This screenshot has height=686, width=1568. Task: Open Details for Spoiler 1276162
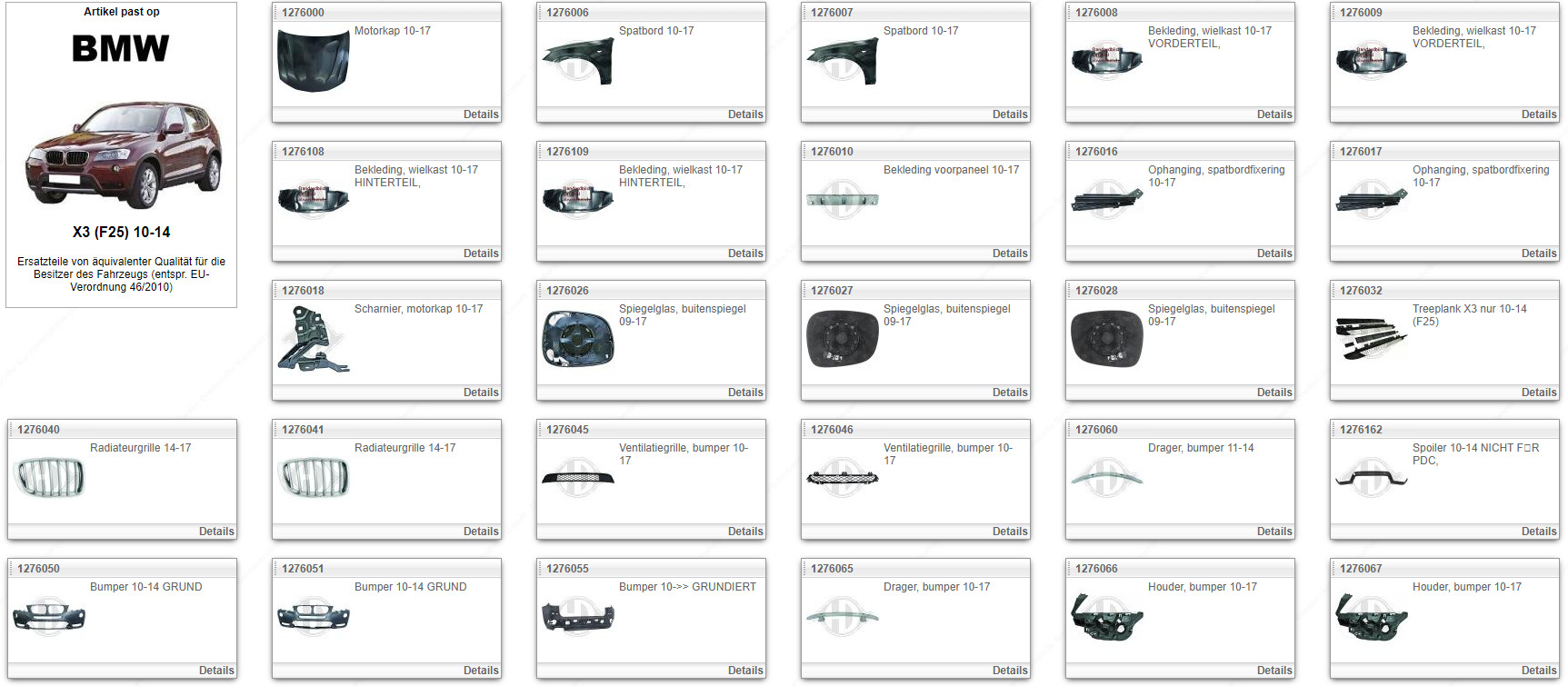pos(1539,532)
